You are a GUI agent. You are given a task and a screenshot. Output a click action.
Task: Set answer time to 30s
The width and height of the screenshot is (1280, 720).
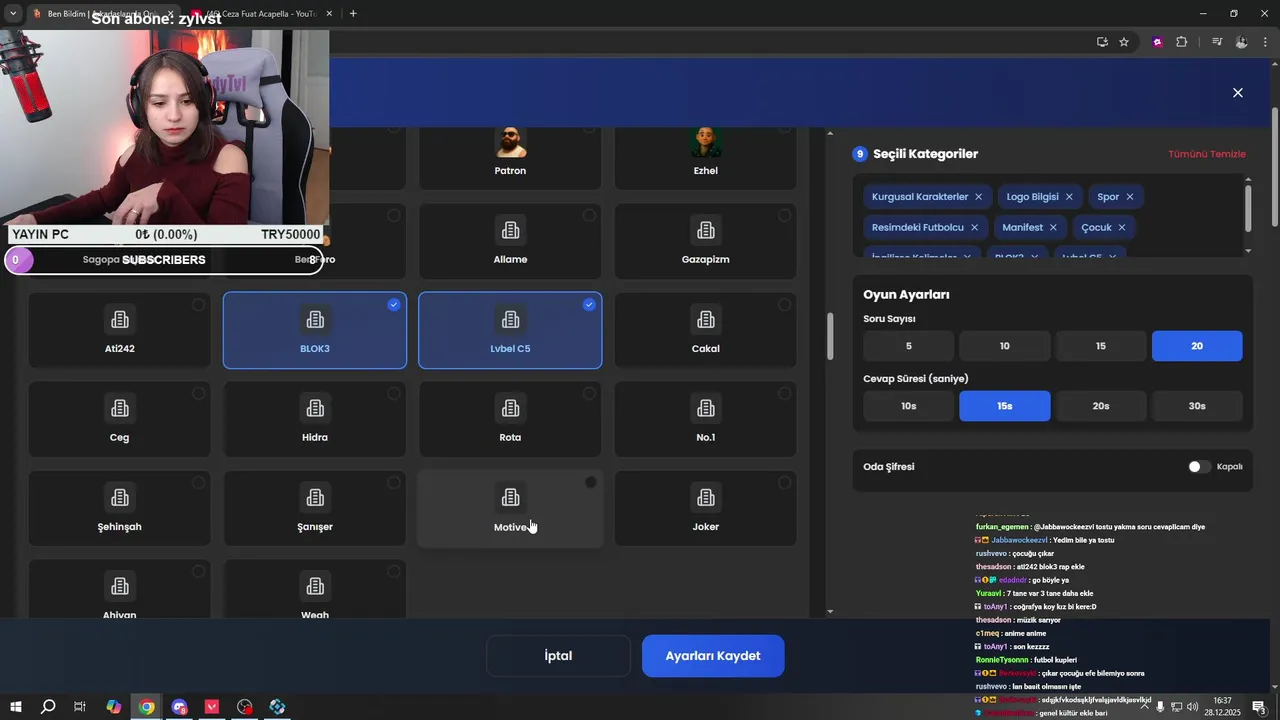click(x=1197, y=406)
